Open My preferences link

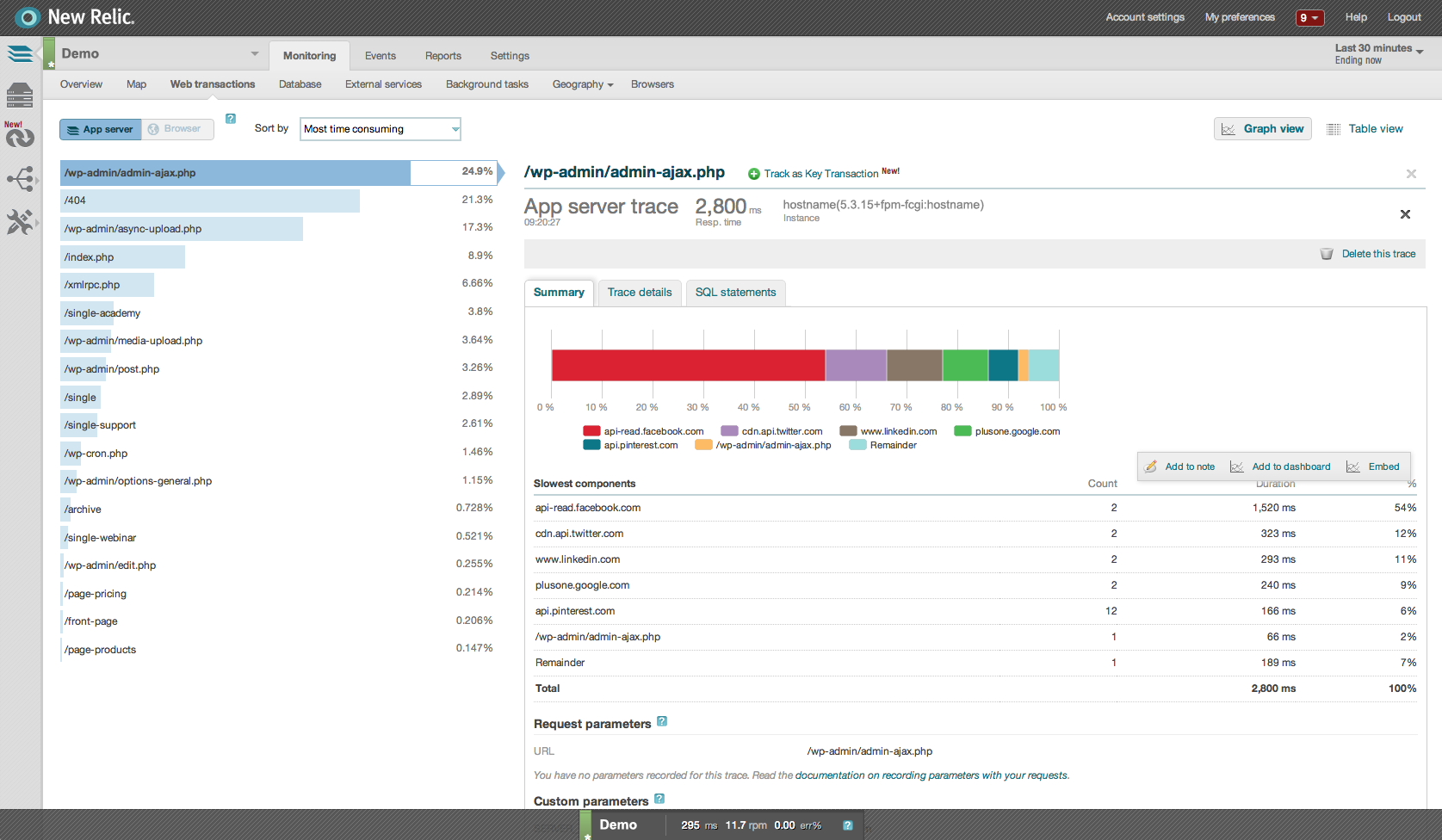pyautogui.click(x=1240, y=17)
